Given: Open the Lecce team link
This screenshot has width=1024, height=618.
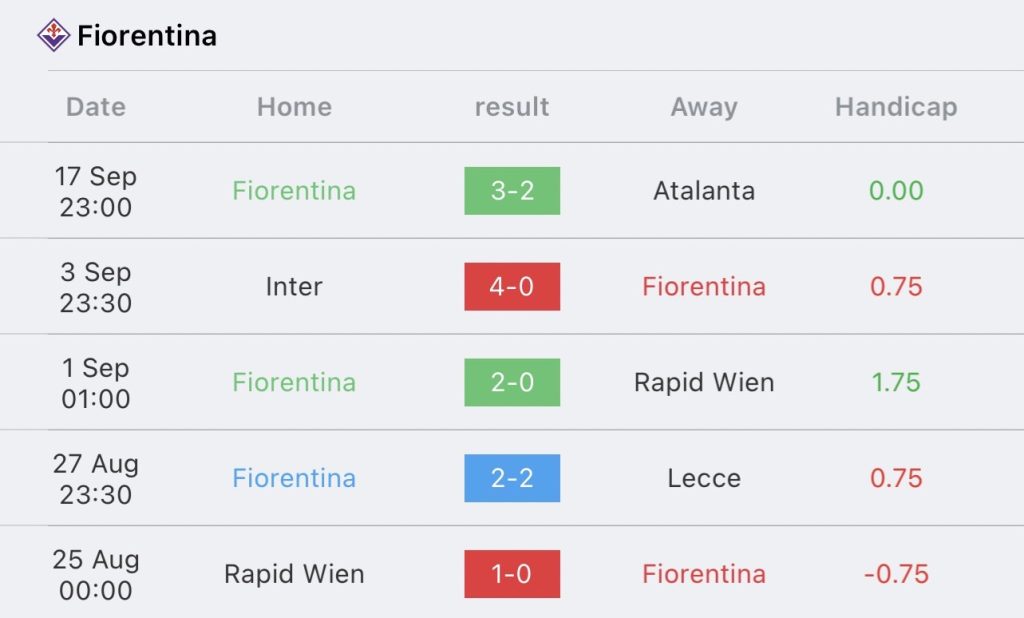Looking at the screenshot, I should coord(704,479).
